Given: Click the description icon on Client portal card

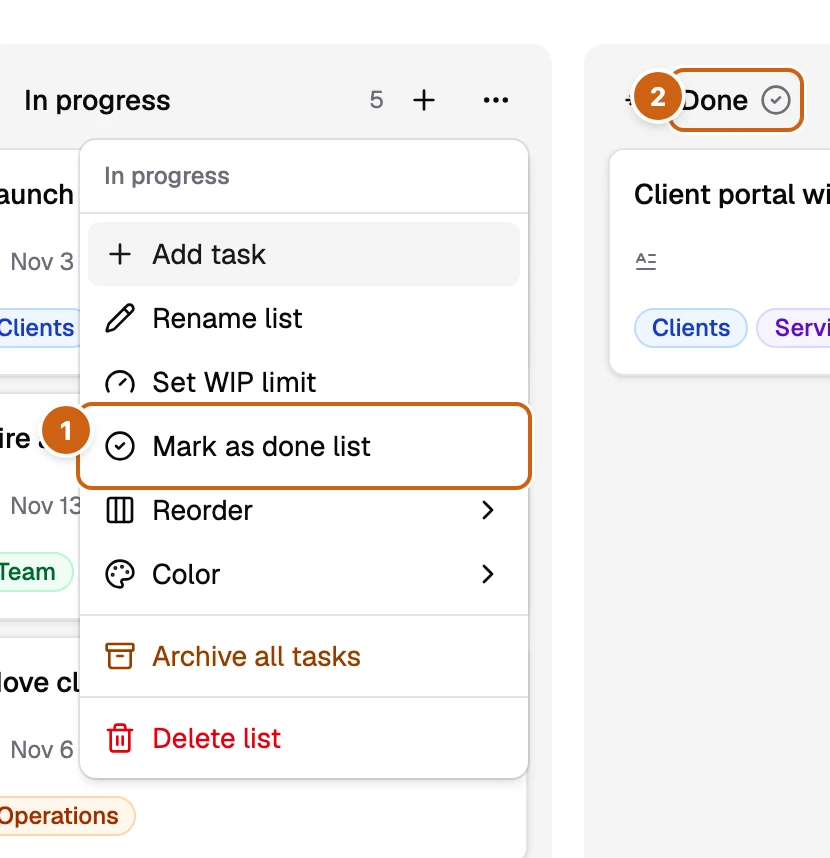Looking at the screenshot, I should (x=646, y=261).
